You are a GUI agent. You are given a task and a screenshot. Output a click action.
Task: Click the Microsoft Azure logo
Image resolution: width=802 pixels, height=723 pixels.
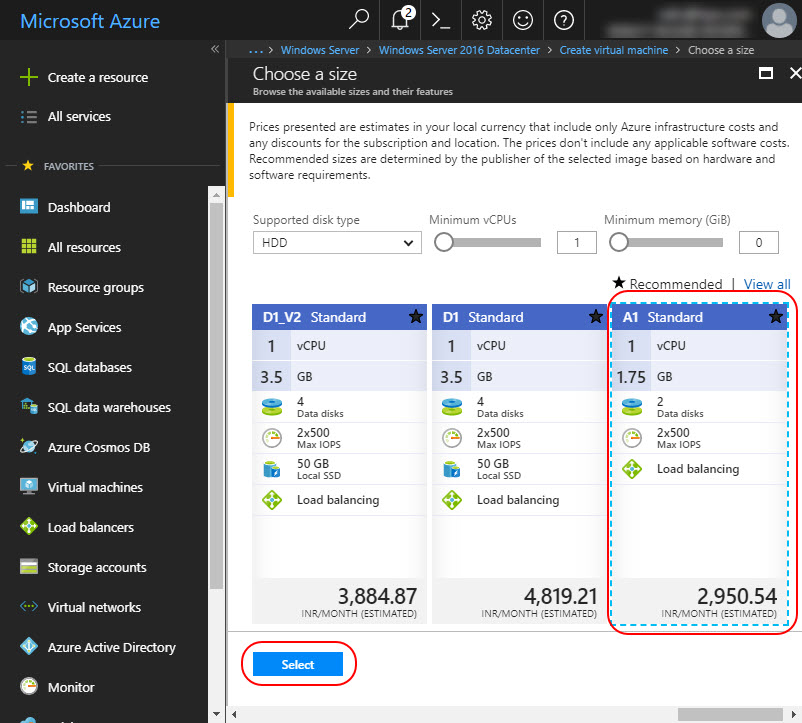90,21
